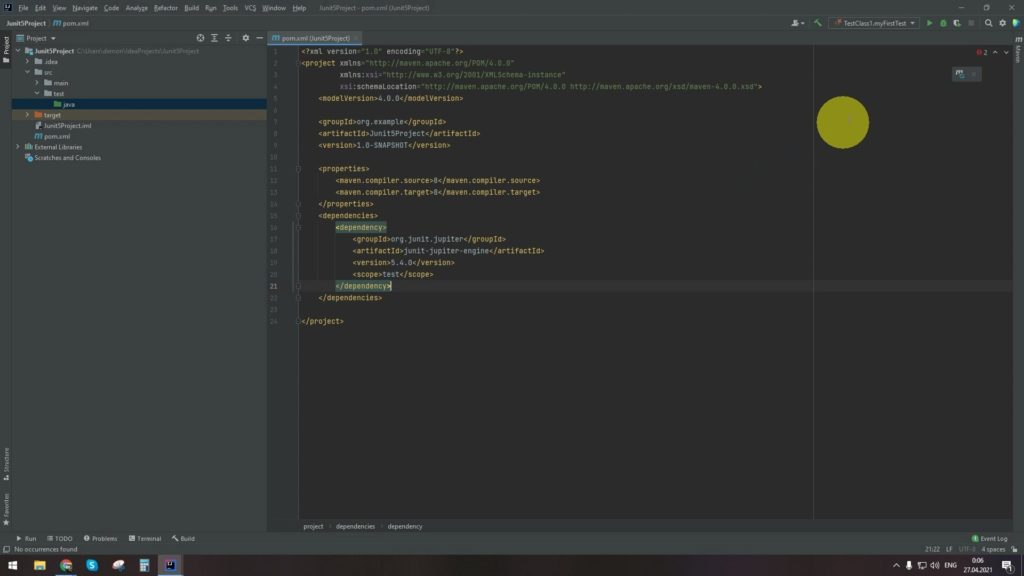The image size is (1024, 576).
Task: Click the dependencies breadcrumb below editor
Action: tap(355, 526)
